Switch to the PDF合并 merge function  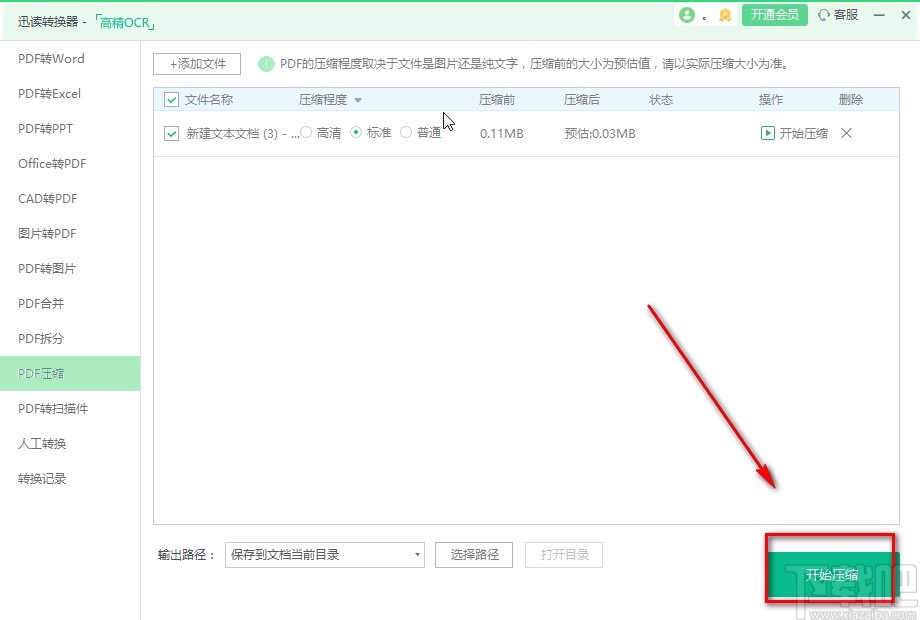[40, 303]
